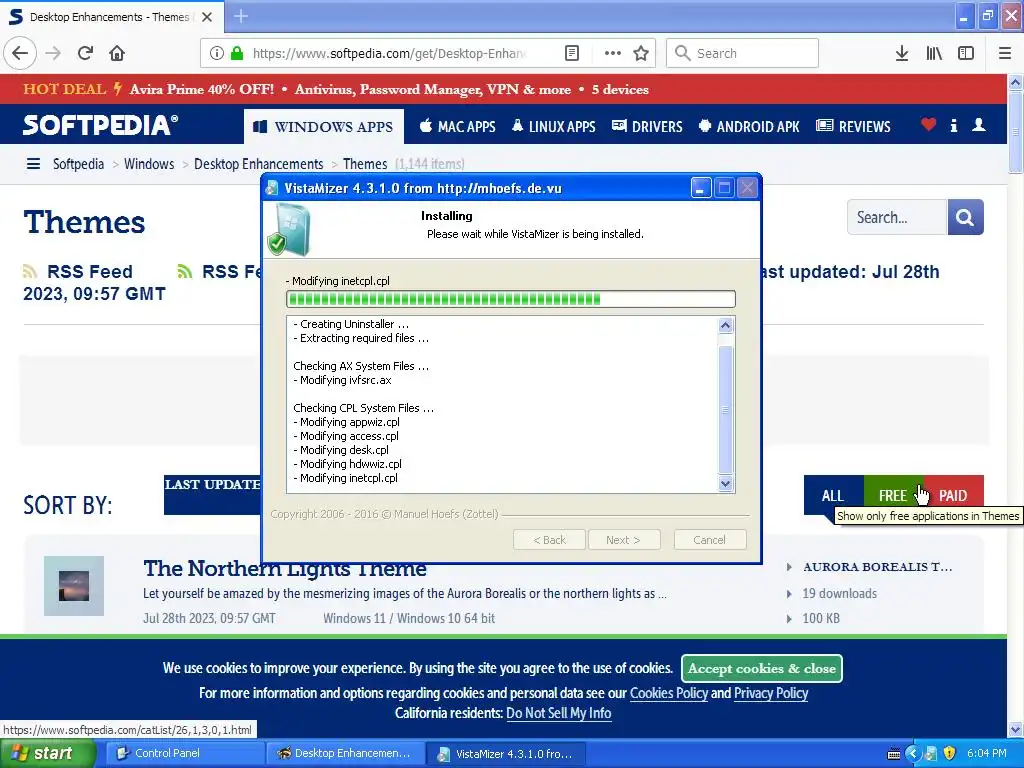The image size is (1024, 768).
Task: Click the installer log scrollbar thumb
Action: 725,409
